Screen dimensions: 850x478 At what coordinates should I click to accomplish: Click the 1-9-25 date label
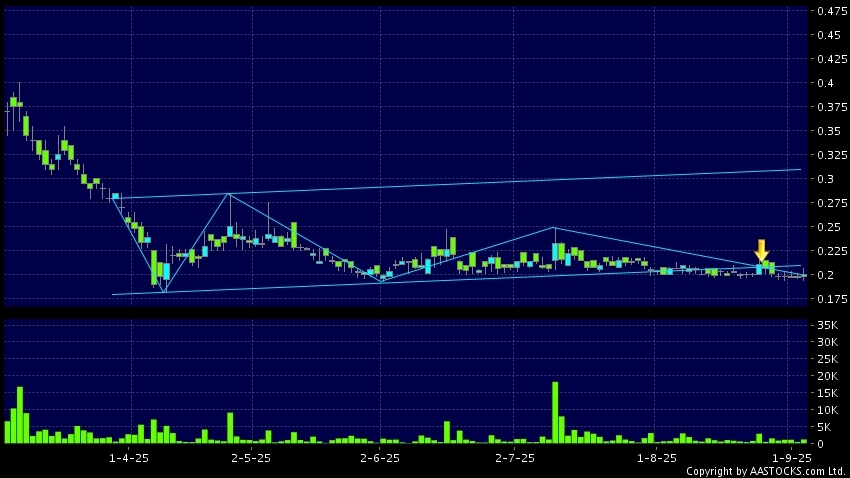tap(792, 458)
